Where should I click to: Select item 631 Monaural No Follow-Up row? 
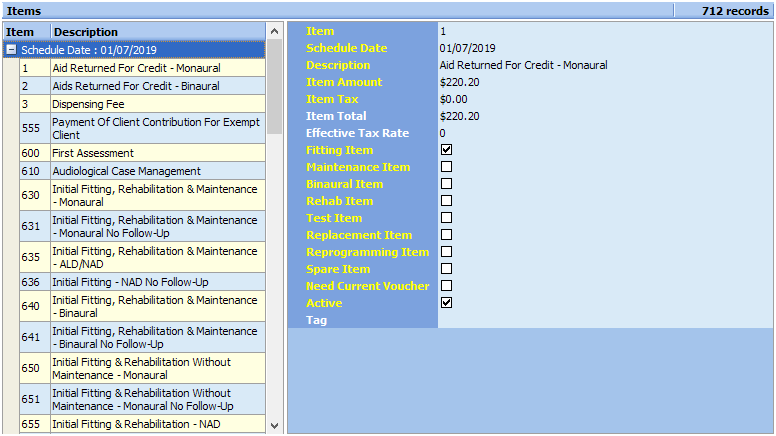click(x=143, y=226)
